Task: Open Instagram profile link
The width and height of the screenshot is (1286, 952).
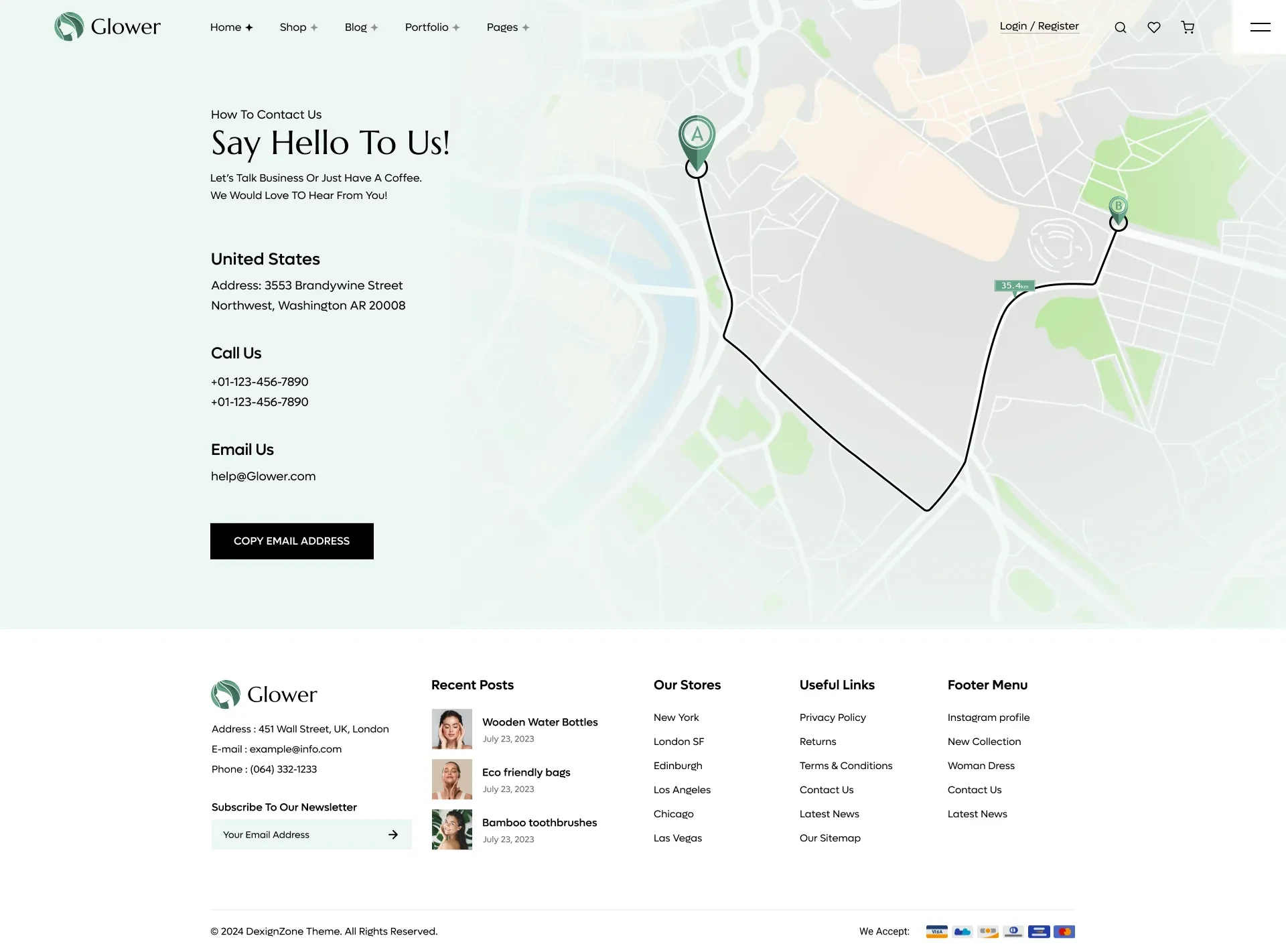Action: (x=989, y=718)
